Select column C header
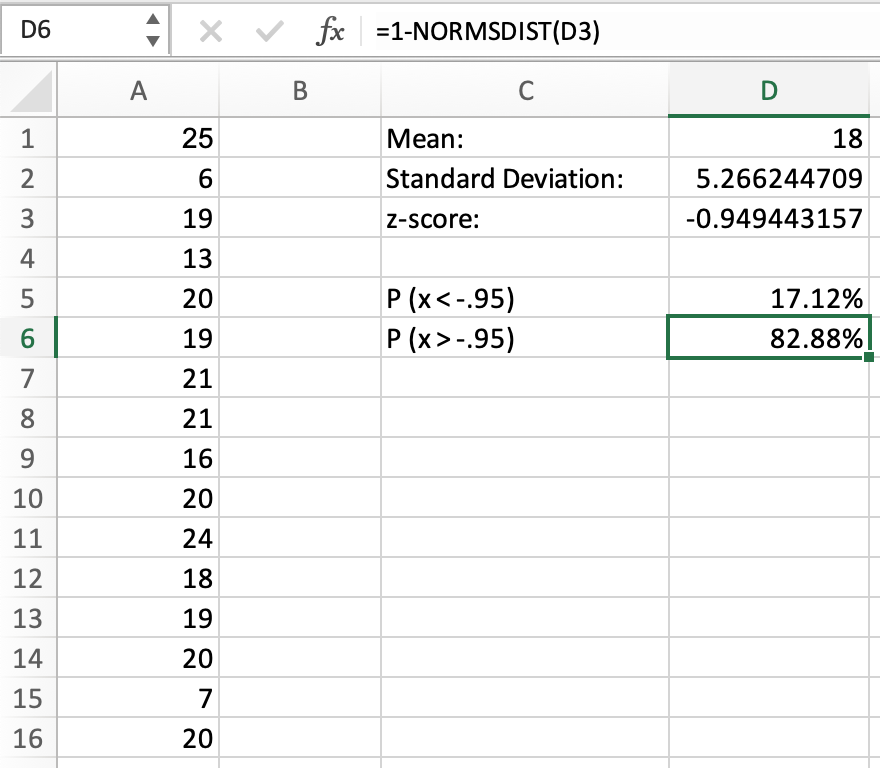Viewport: 880px width, 768px height. point(525,91)
